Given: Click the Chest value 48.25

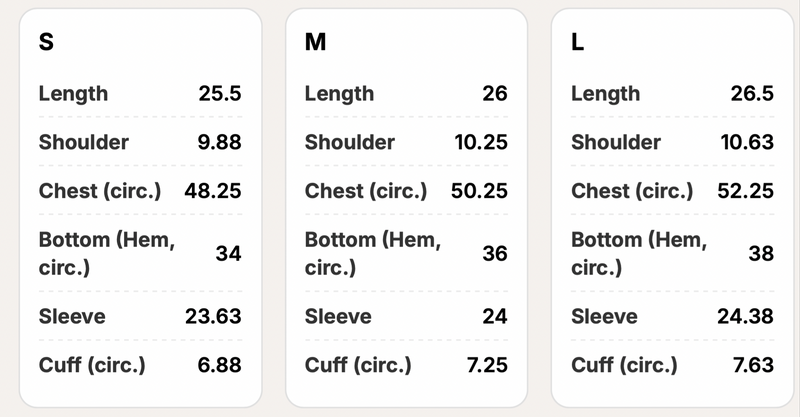Looking at the screenshot, I should pyautogui.click(x=213, y=190).
